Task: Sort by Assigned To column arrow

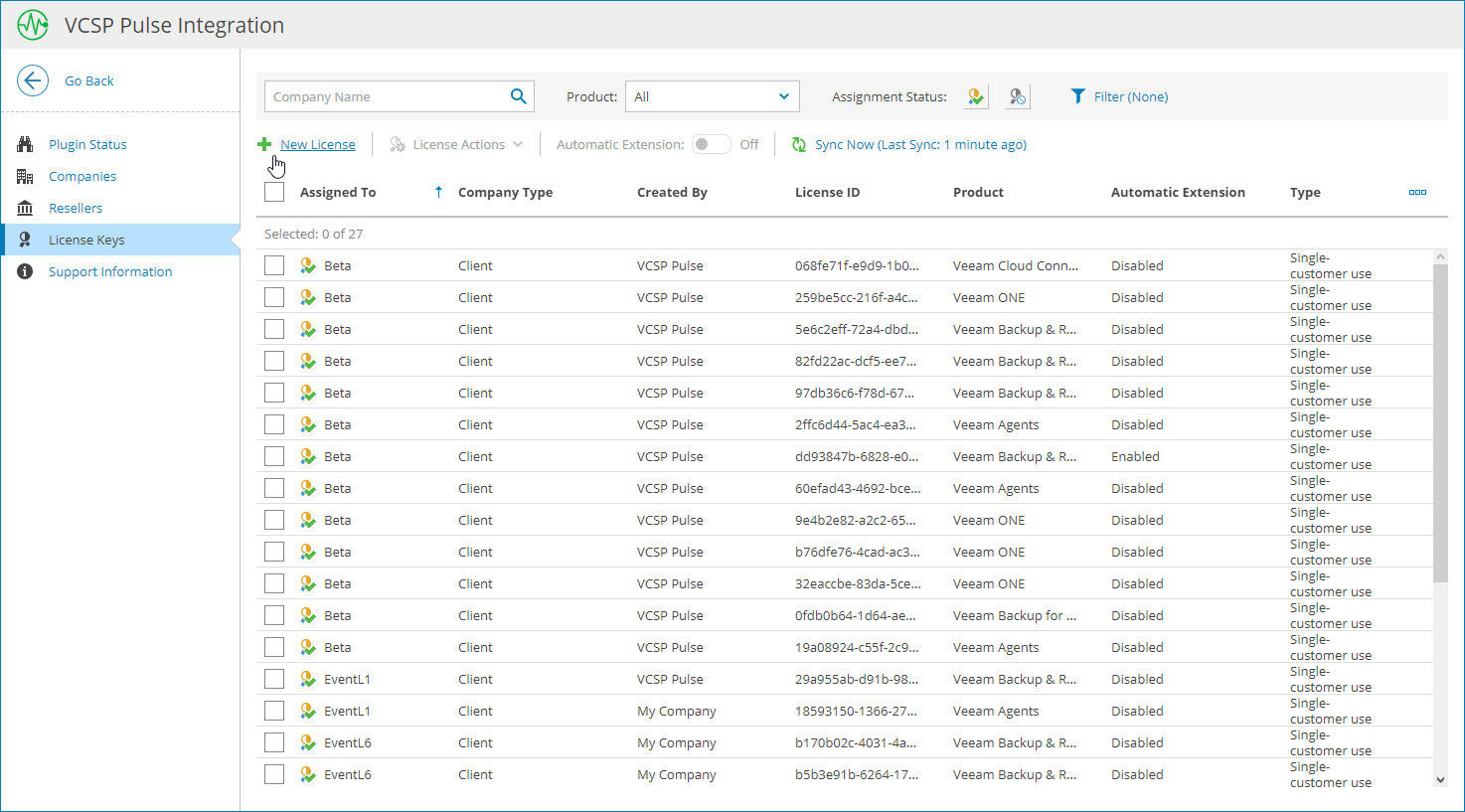Action: click(x=438, y=192)
